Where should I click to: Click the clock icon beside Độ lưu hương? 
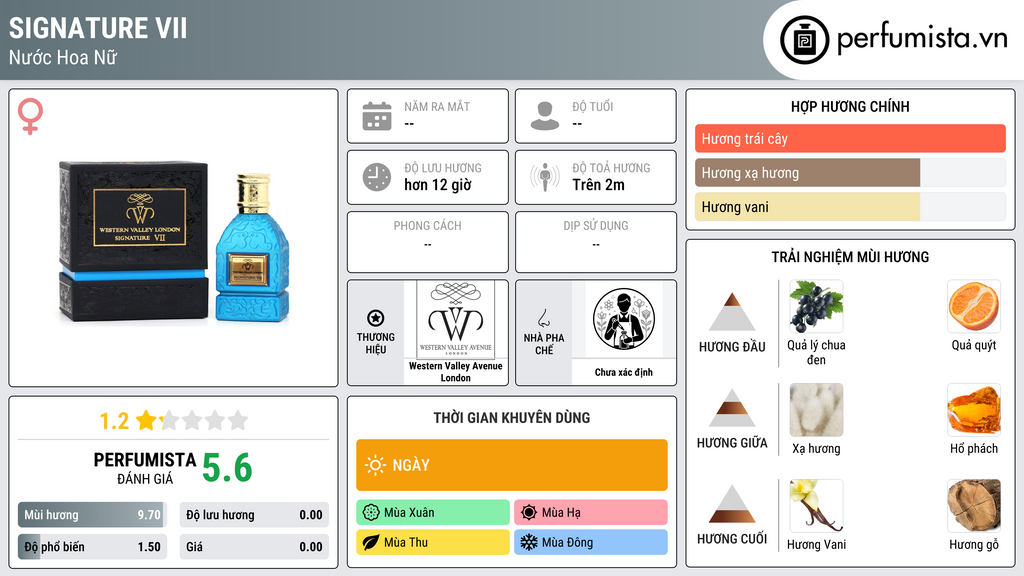point(377,177)
